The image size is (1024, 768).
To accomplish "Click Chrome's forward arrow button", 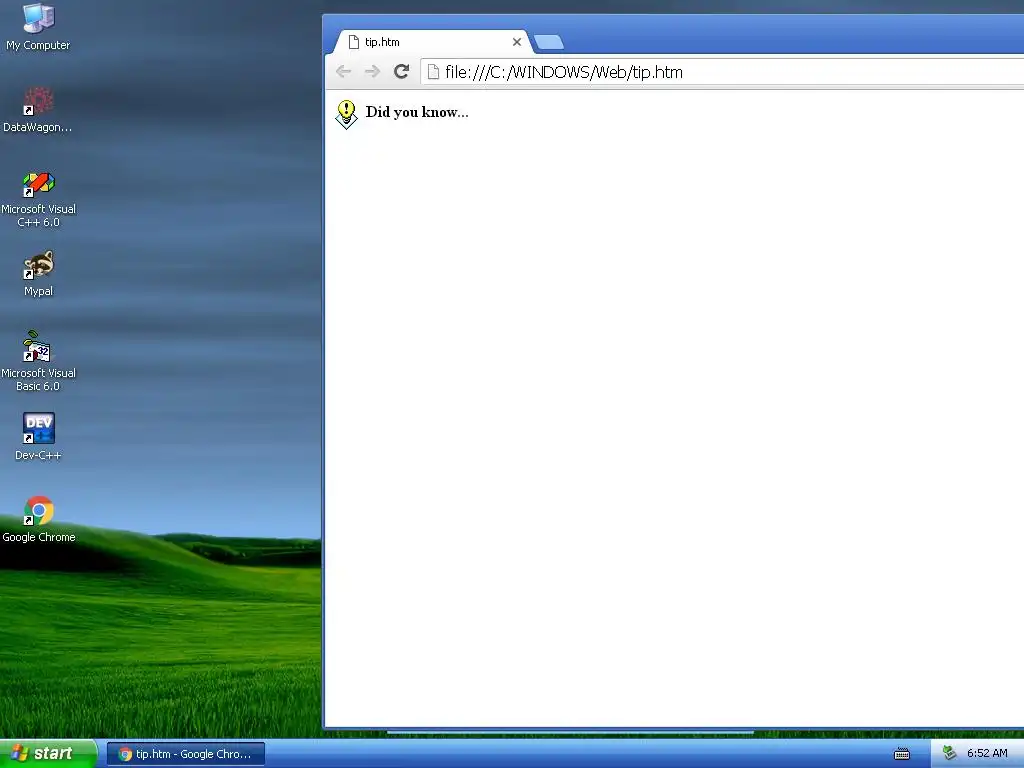I will [372, 72].
